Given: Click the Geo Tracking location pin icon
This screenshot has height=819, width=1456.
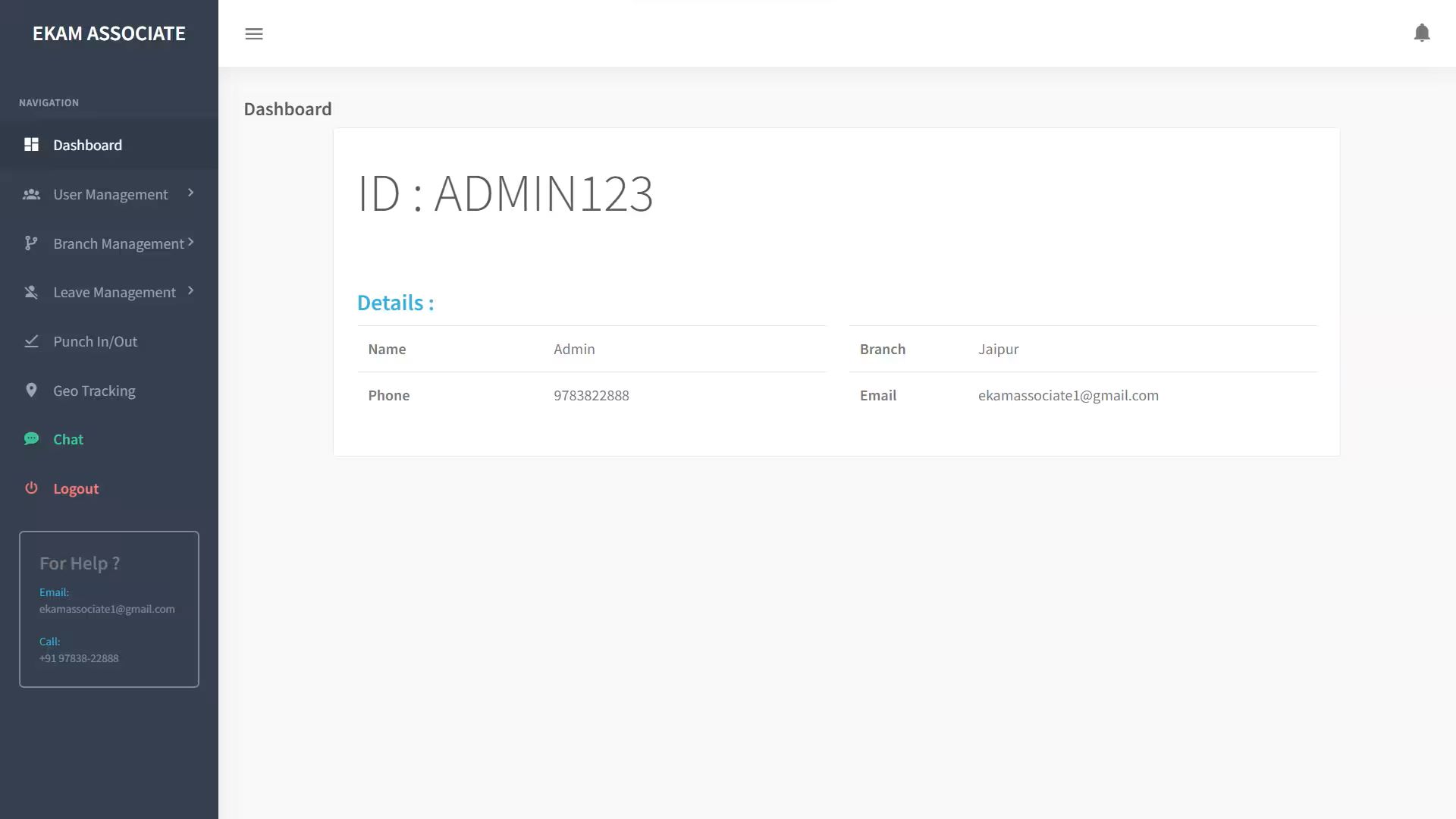Looking at the screenshot, I should pyautogui.click(x=31, y=390).
